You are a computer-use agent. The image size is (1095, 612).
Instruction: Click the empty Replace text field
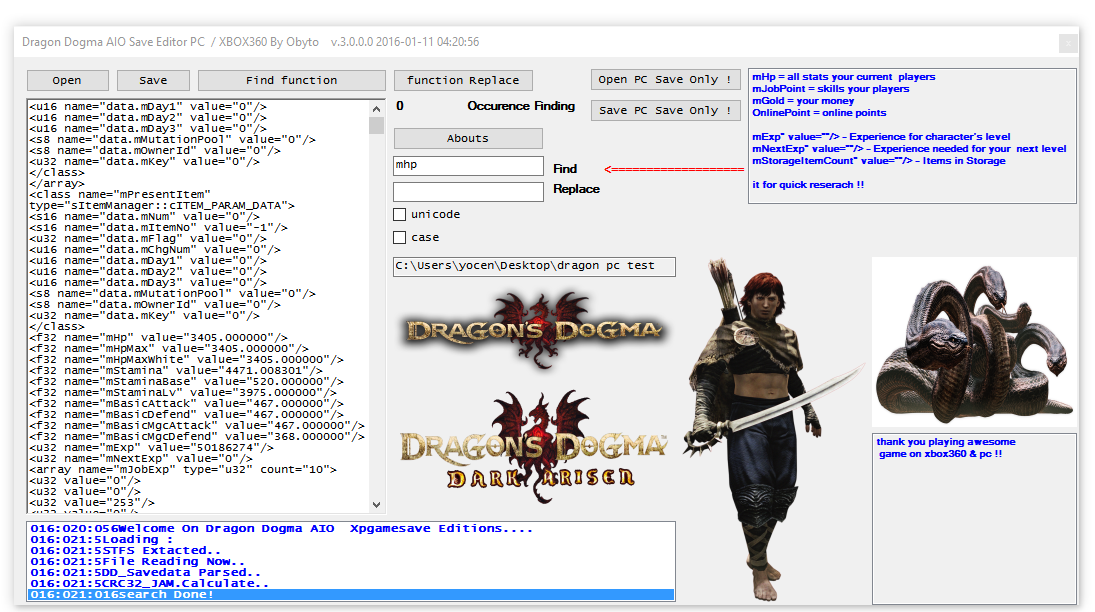coord(468,191)
